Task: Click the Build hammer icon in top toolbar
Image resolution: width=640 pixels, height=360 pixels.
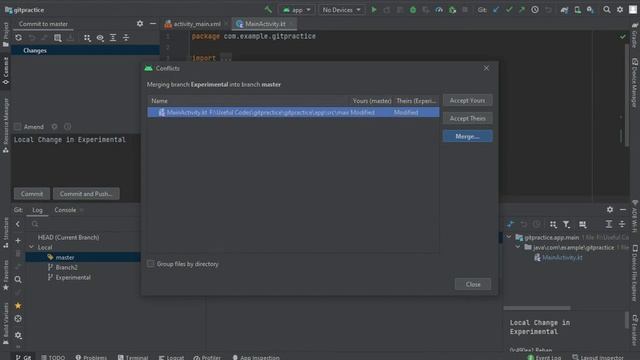Action: tap(268, 10)
